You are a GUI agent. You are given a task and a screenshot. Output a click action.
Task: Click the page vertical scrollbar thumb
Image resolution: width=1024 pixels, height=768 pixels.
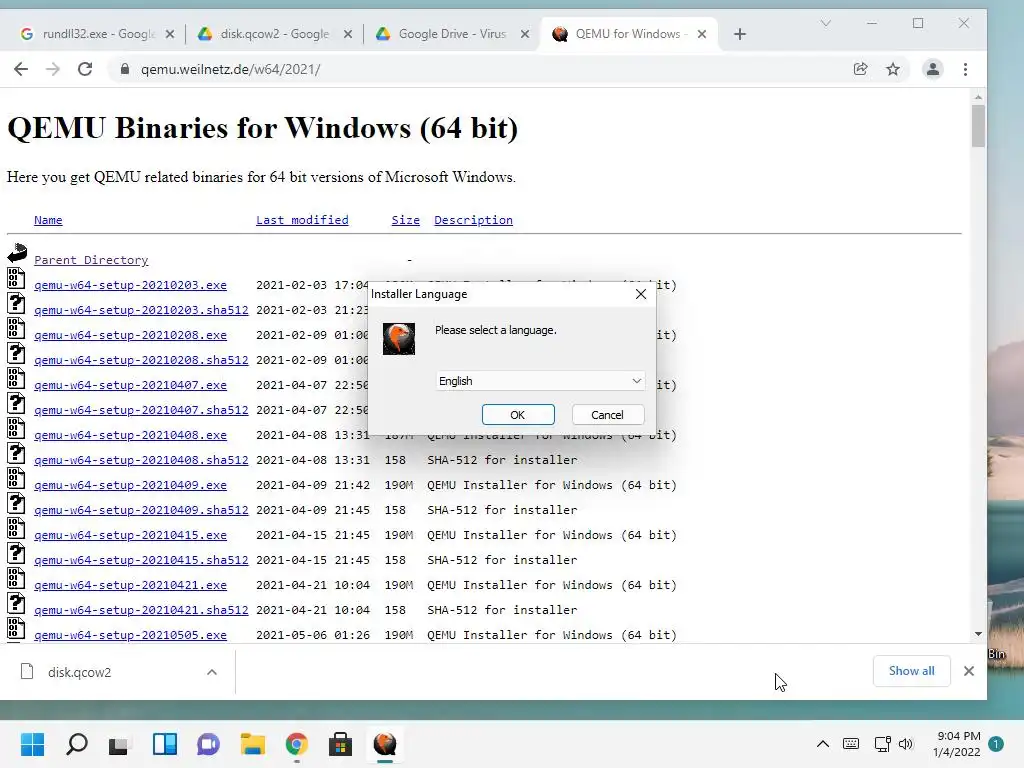click(x=978, y=125)
